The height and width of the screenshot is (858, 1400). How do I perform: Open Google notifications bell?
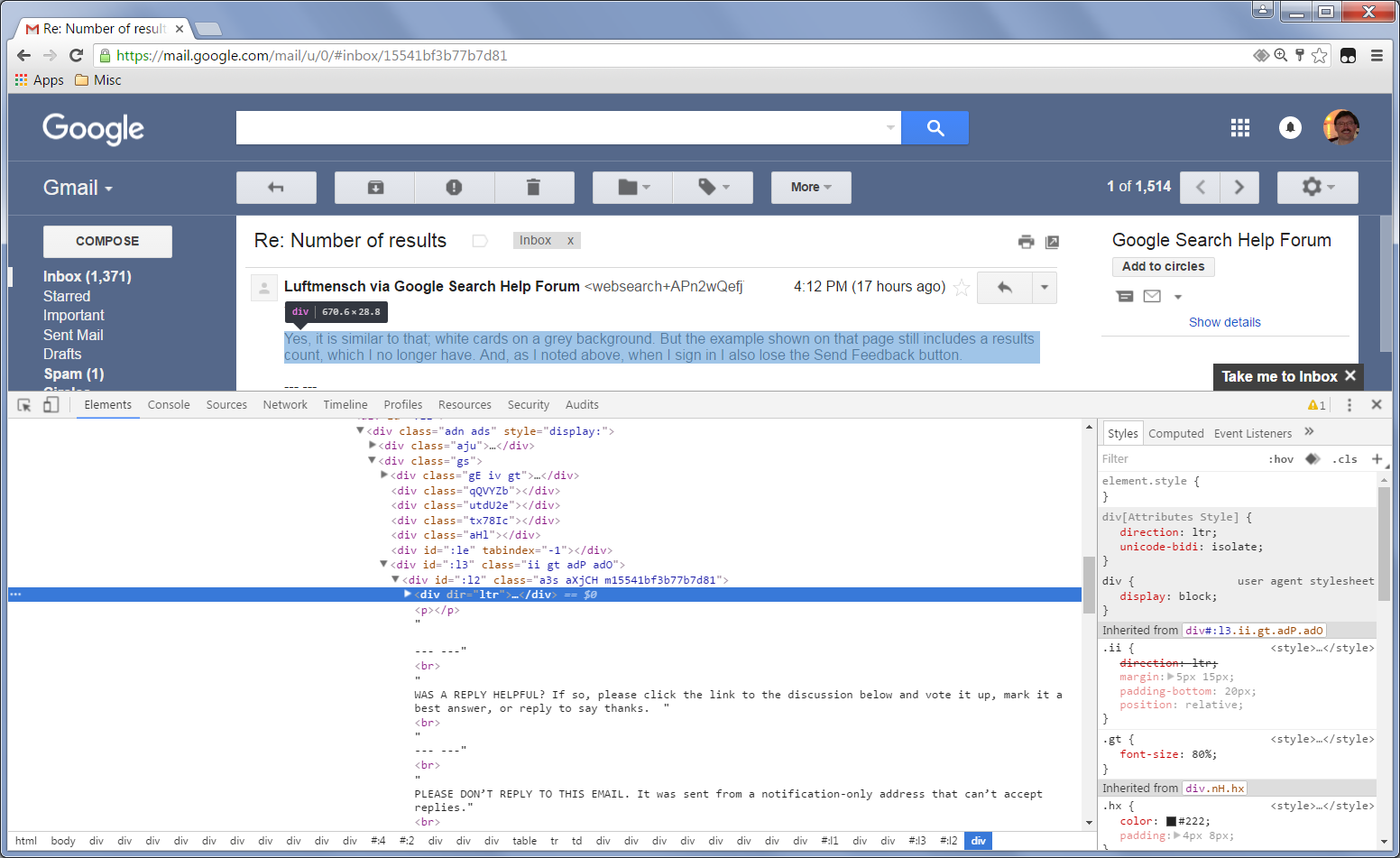point(1291,128)
